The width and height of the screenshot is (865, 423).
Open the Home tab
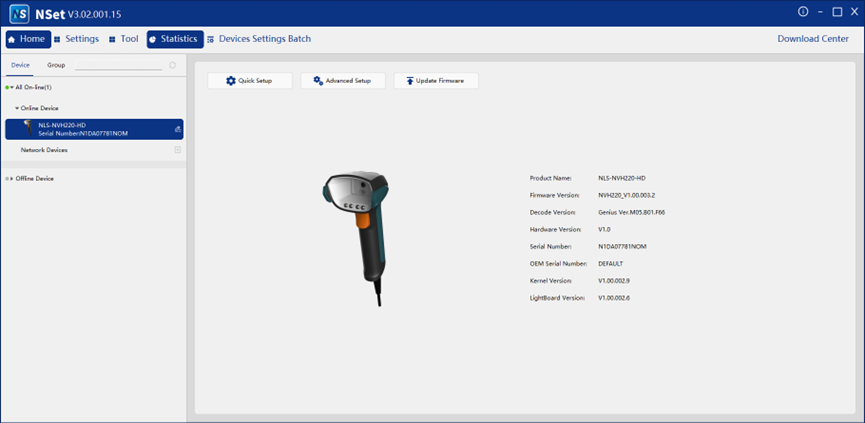[x=28, y=39]
